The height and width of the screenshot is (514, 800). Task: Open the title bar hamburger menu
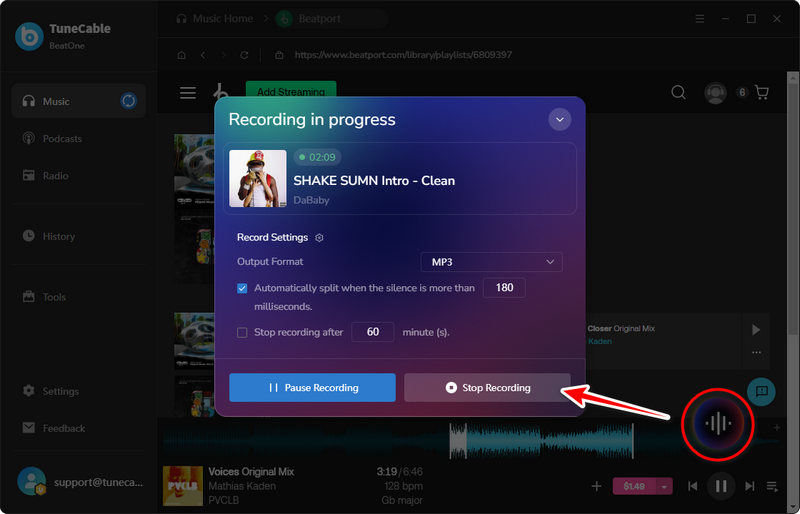click(x=699, y=19)
